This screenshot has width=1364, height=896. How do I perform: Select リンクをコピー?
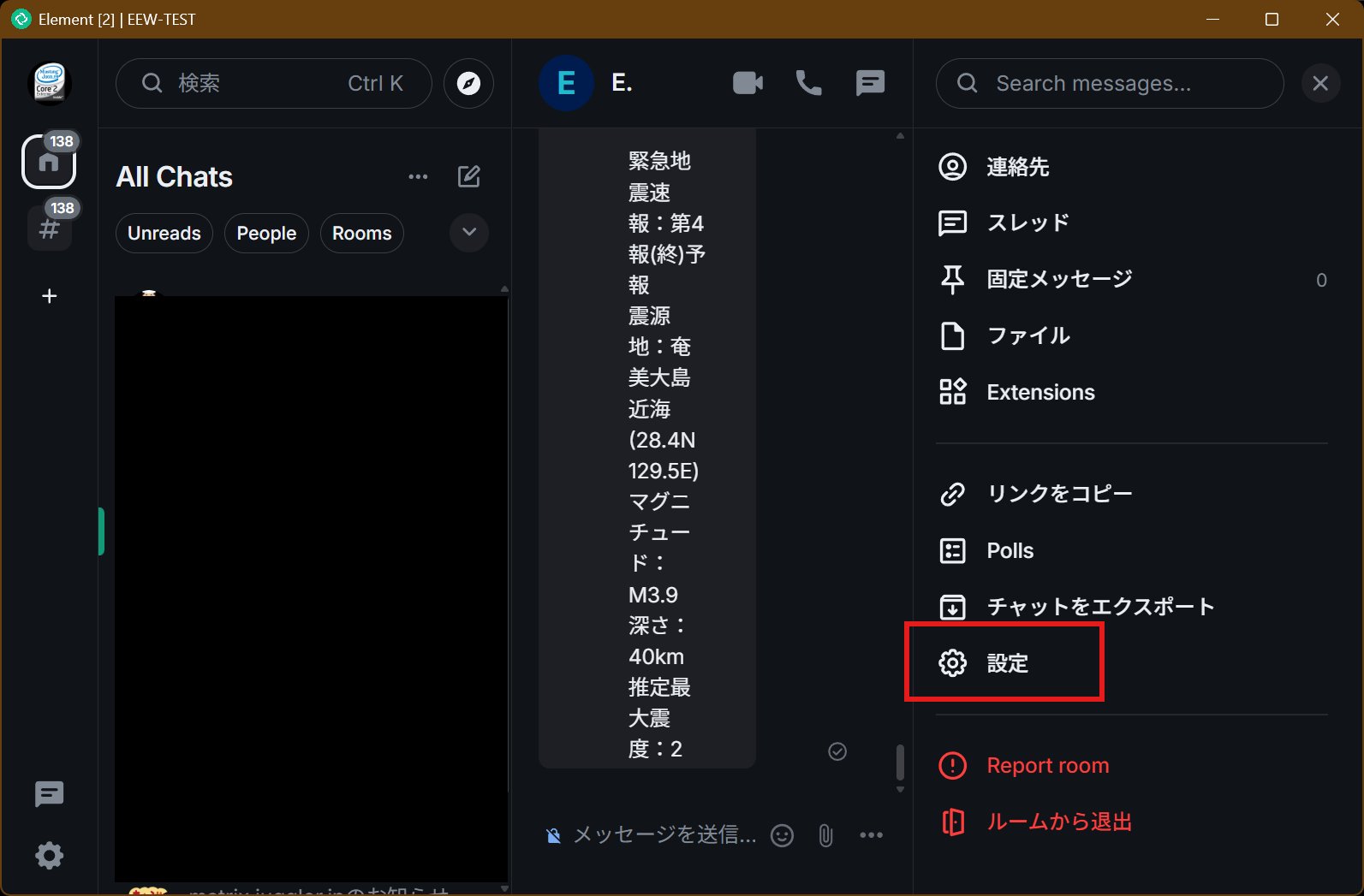(x=1131, y=494)
